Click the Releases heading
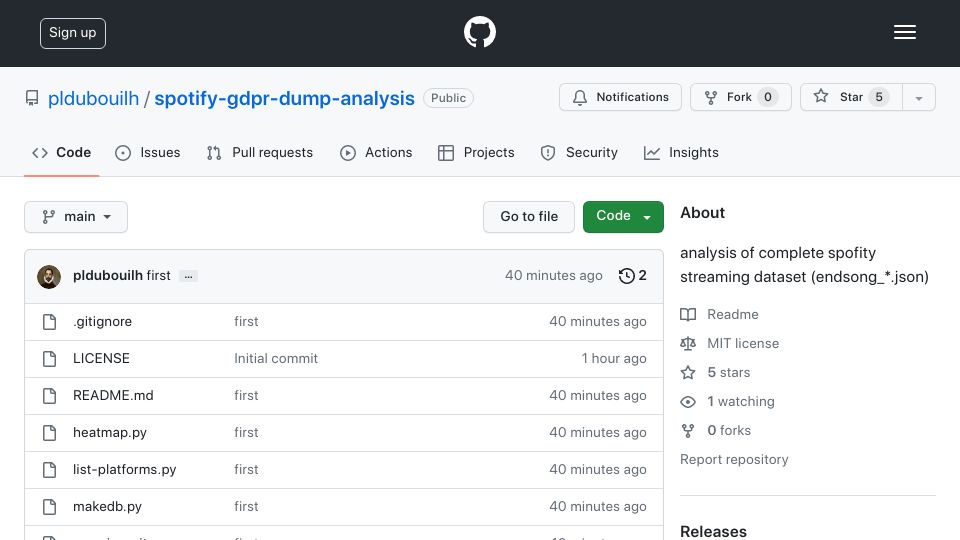 coord(713,531)
